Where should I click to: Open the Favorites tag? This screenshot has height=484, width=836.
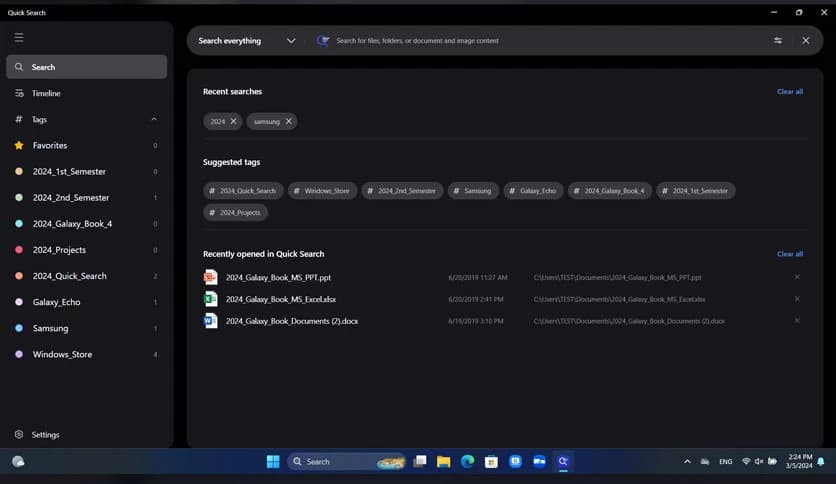click(86, 146)
